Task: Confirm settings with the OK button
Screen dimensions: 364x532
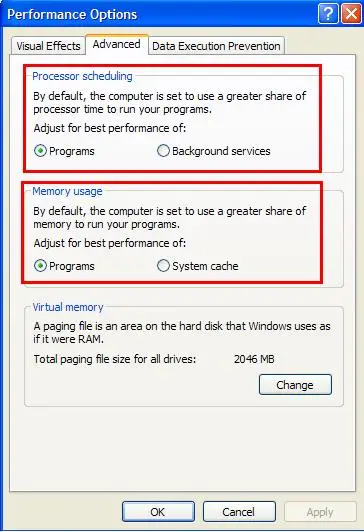Action: (x=158, y=512)
